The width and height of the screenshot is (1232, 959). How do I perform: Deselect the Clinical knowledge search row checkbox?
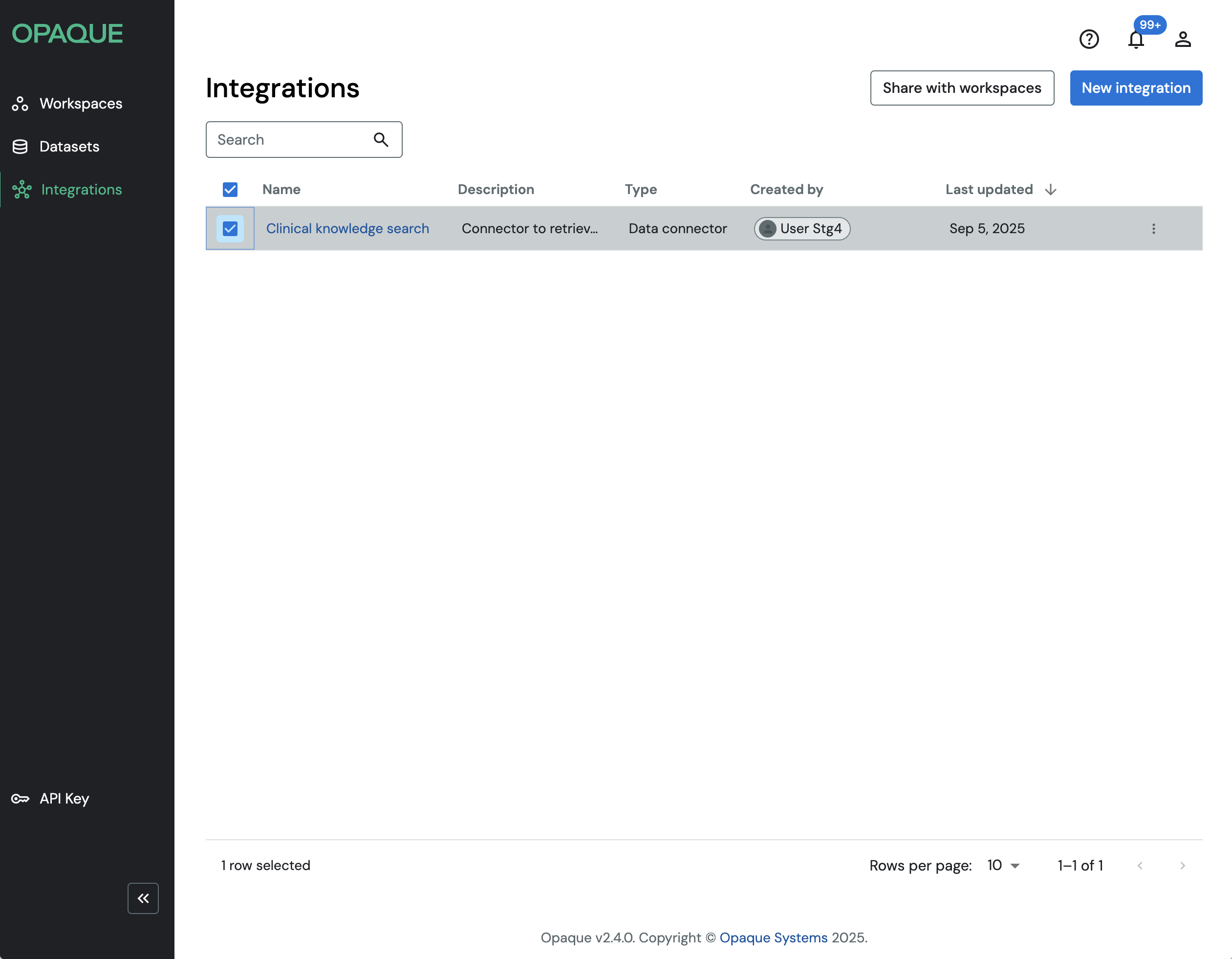[x=230, y=228]
